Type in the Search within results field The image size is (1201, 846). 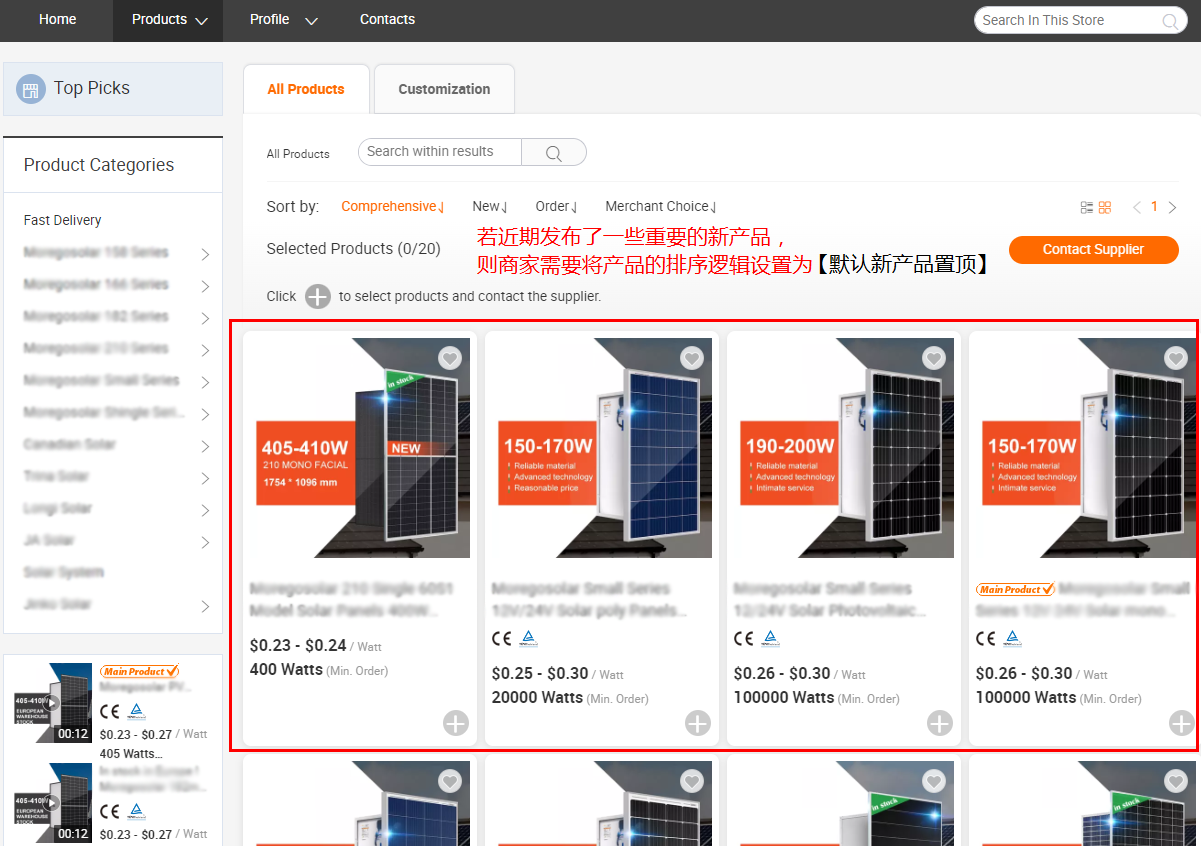click(x=440, y=152)
